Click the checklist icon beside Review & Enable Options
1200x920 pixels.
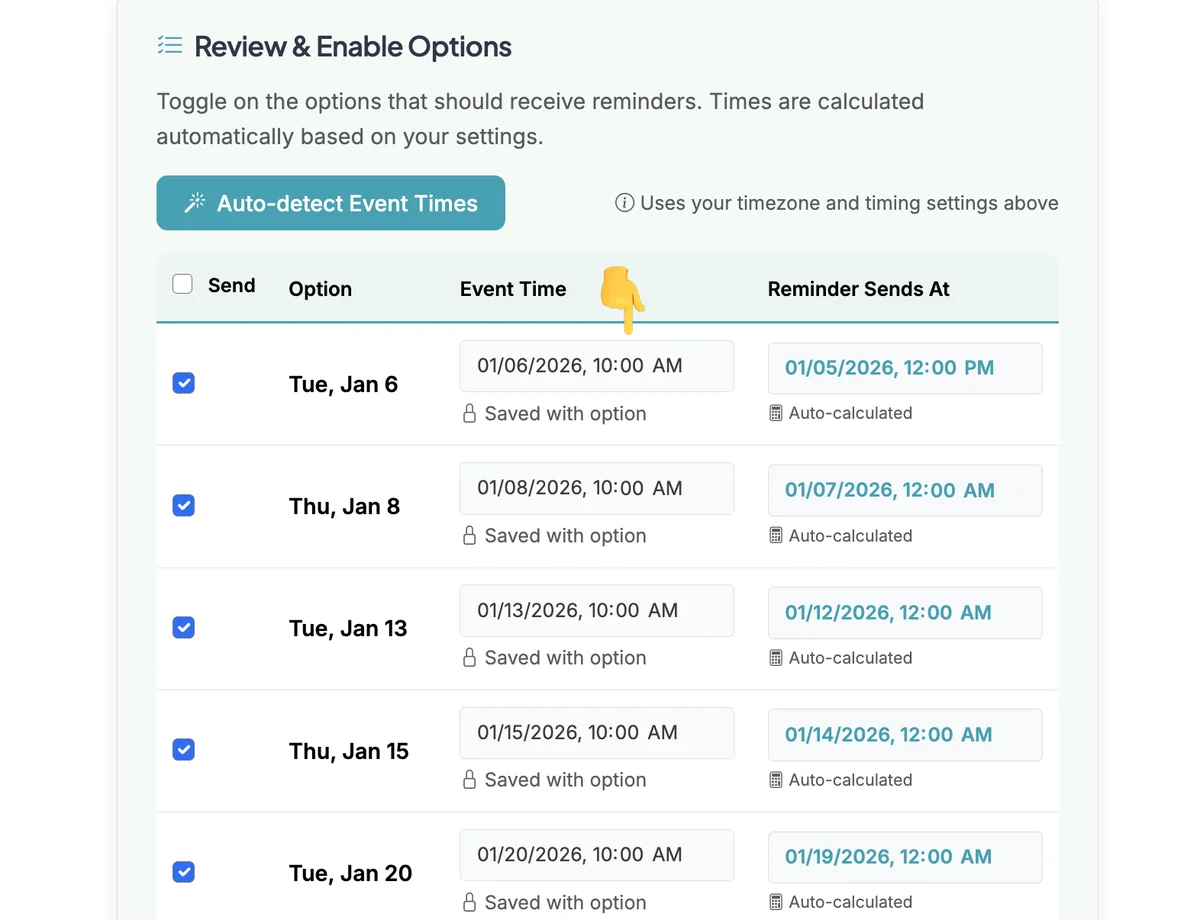coord(170,46)
